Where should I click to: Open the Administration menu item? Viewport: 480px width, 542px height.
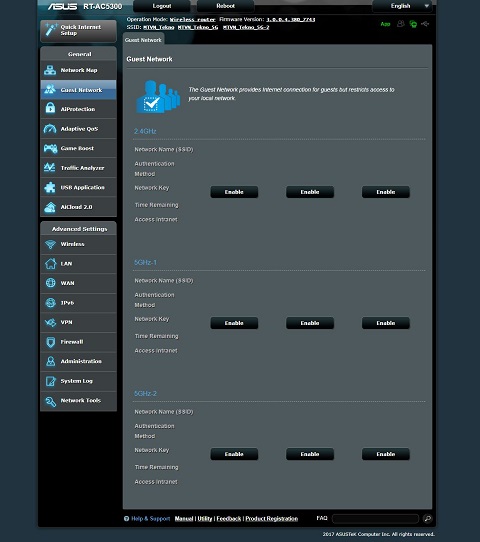click(x=78, y=361)
